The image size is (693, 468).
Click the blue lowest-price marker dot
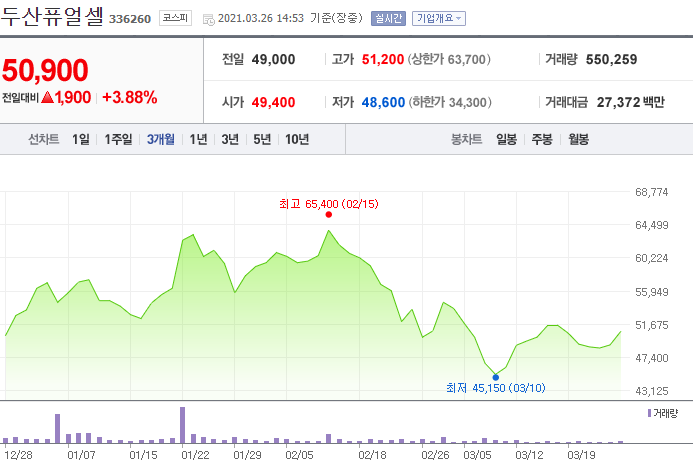tap(495, 377)
